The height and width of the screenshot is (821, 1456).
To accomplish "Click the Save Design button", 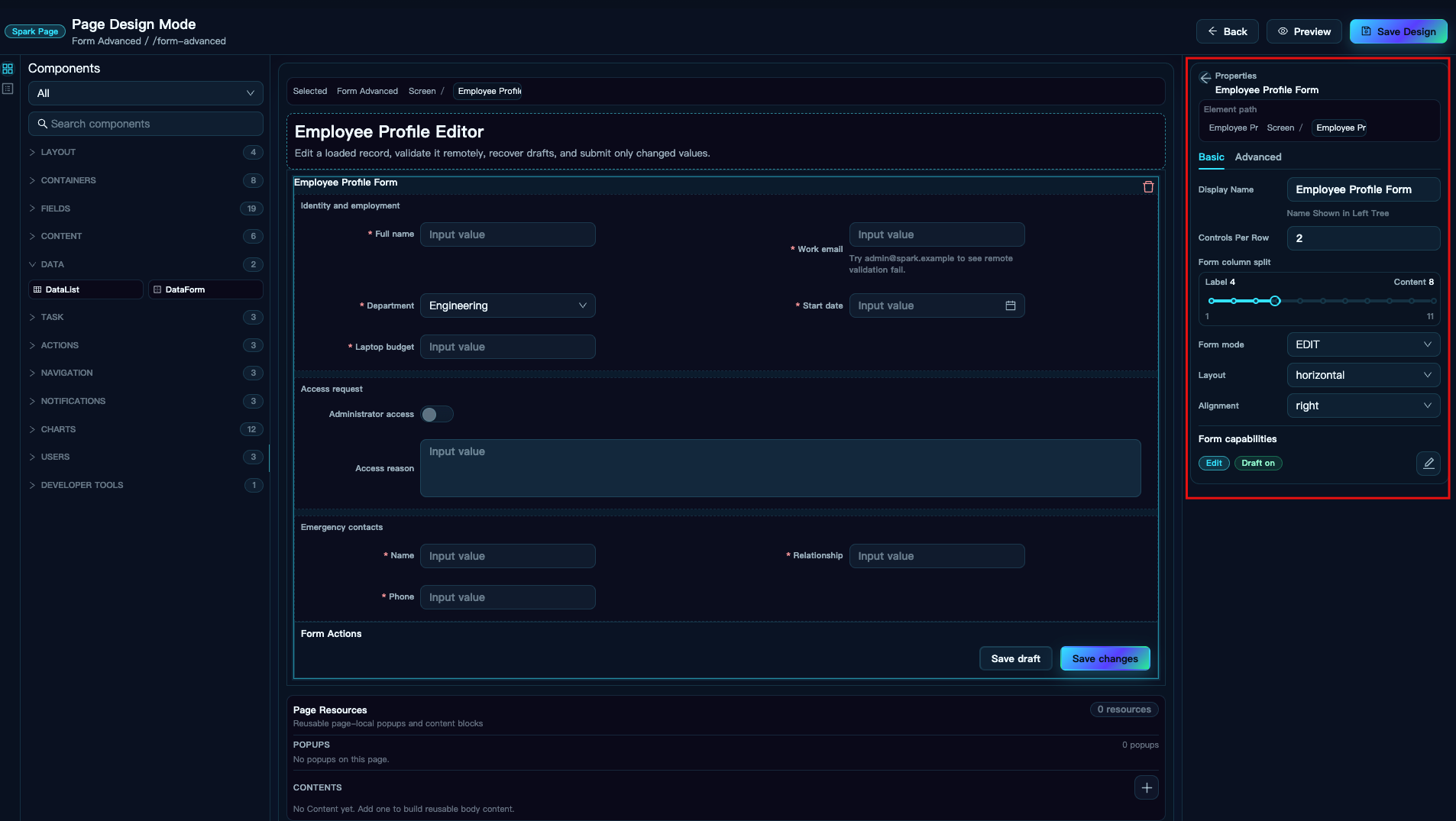I will (1398, 31).
